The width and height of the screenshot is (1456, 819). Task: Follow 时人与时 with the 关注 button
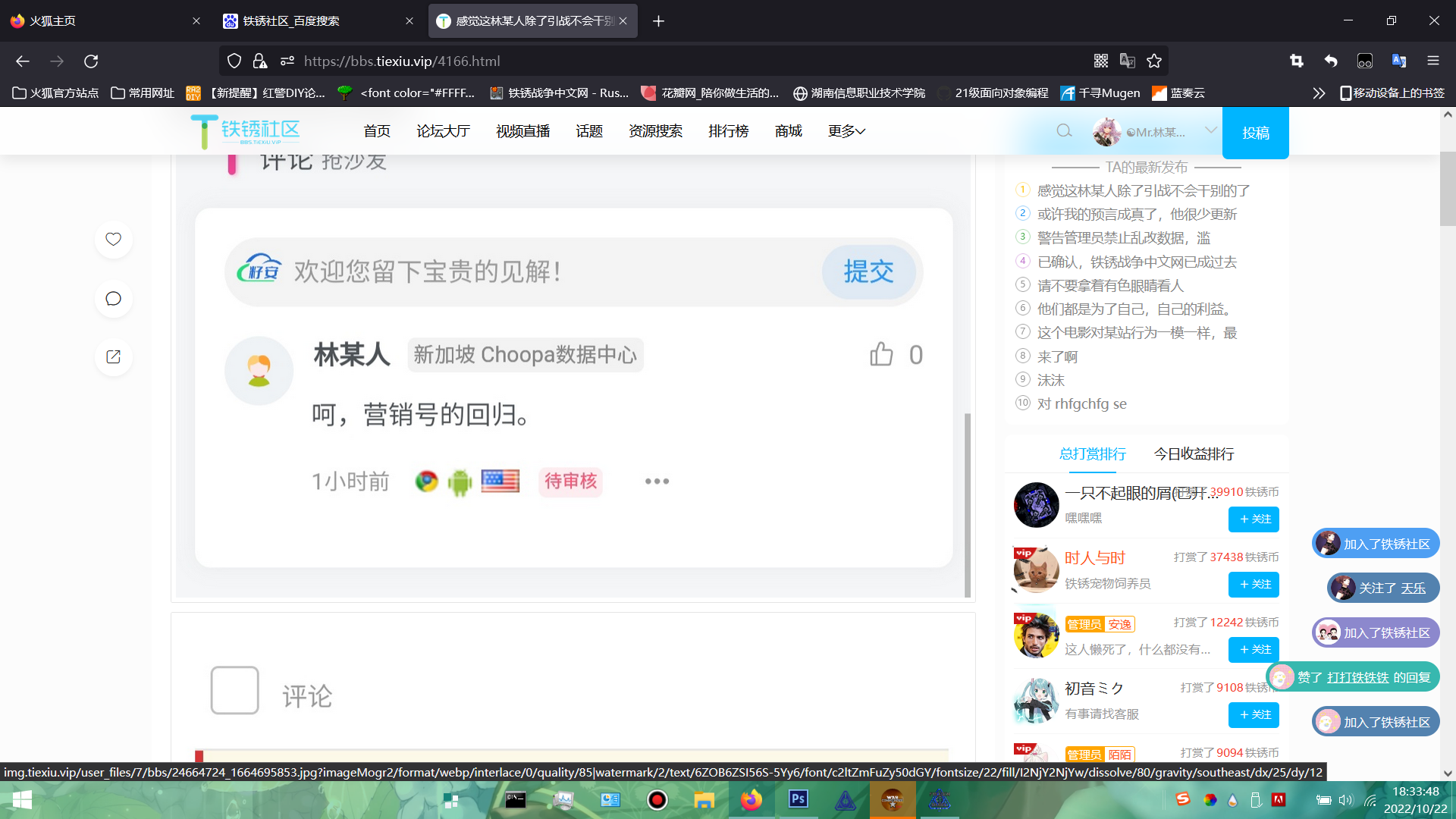pyautogui.click(x=1254, y=584)
